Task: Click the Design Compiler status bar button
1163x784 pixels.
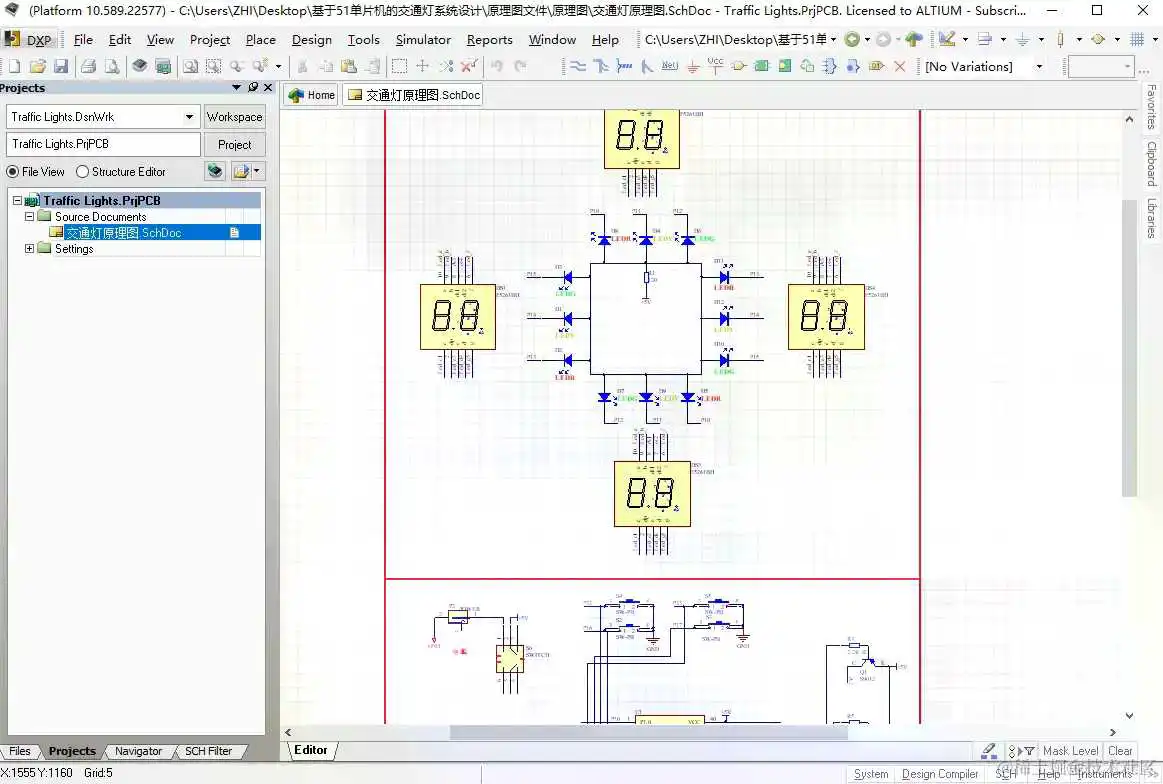Action: [939, 774]
